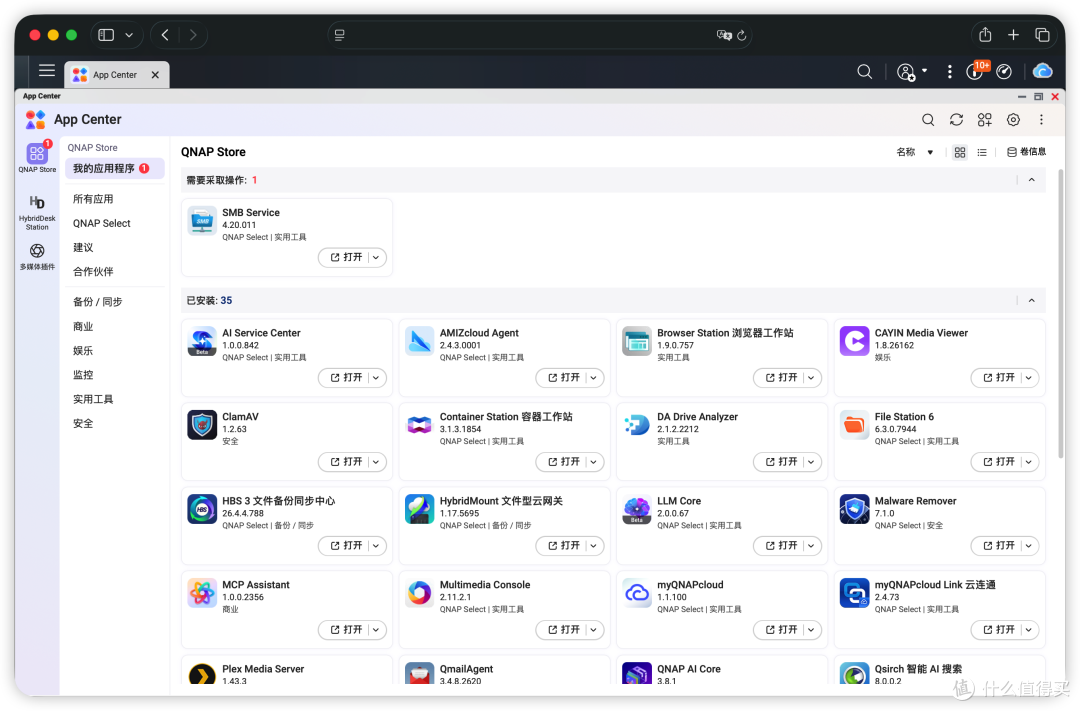Open manual app install icon in App Center toolbar
1080x711 pixels.
[984, 120]
